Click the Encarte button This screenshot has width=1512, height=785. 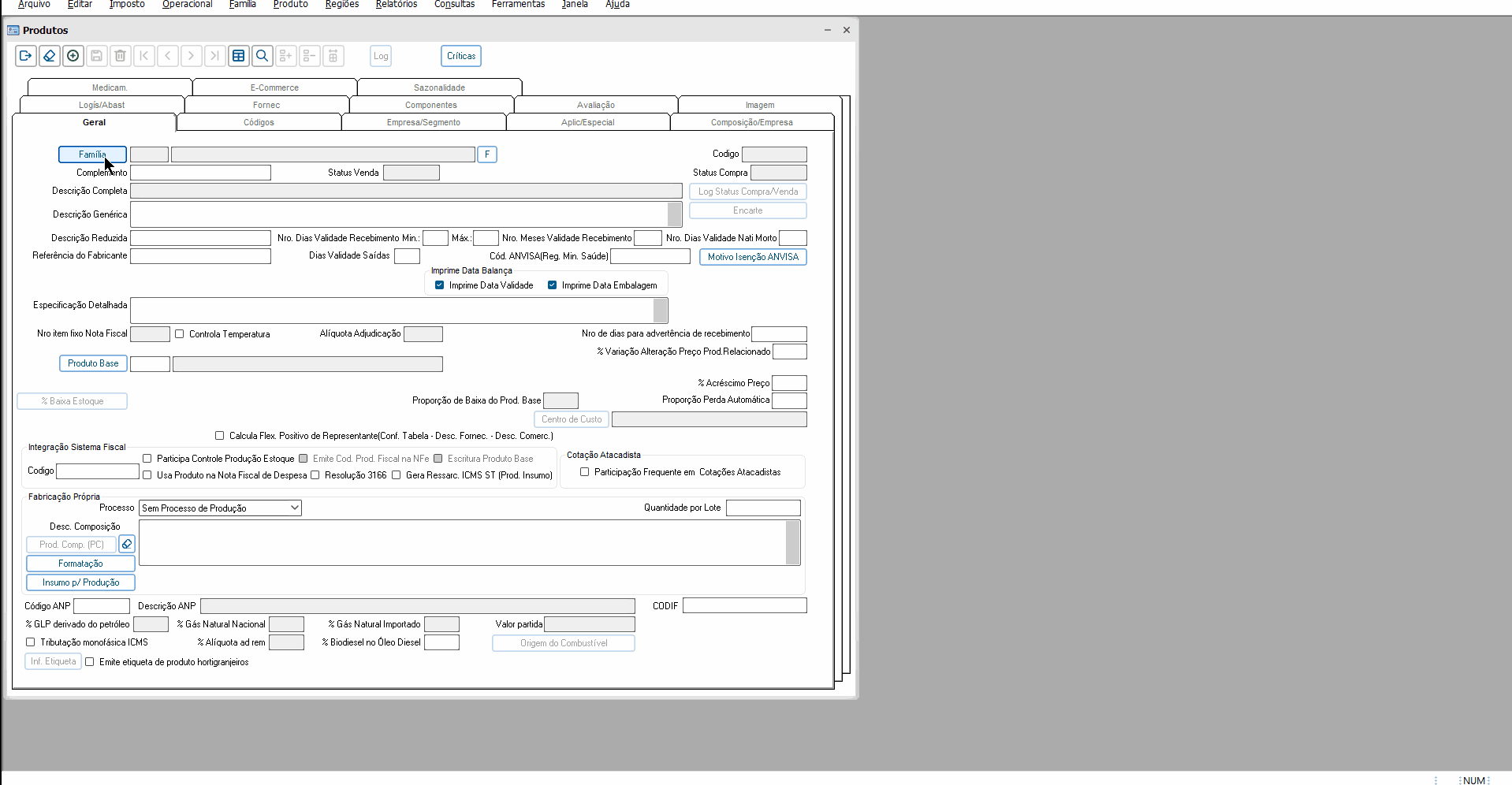[x=748, y=210]
